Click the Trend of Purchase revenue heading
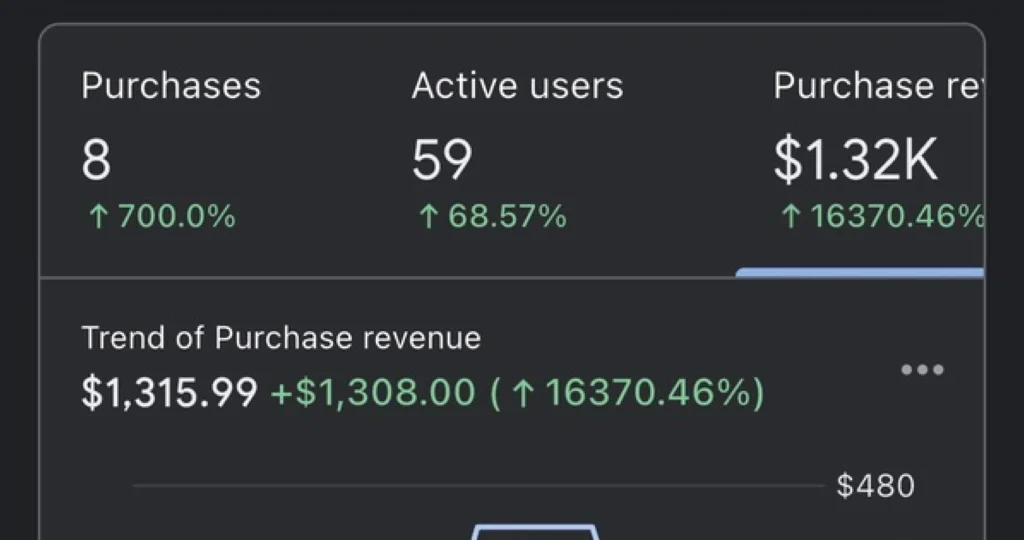Image resolution: width=1024 pixels, height=540 pixels. (281, 338)
